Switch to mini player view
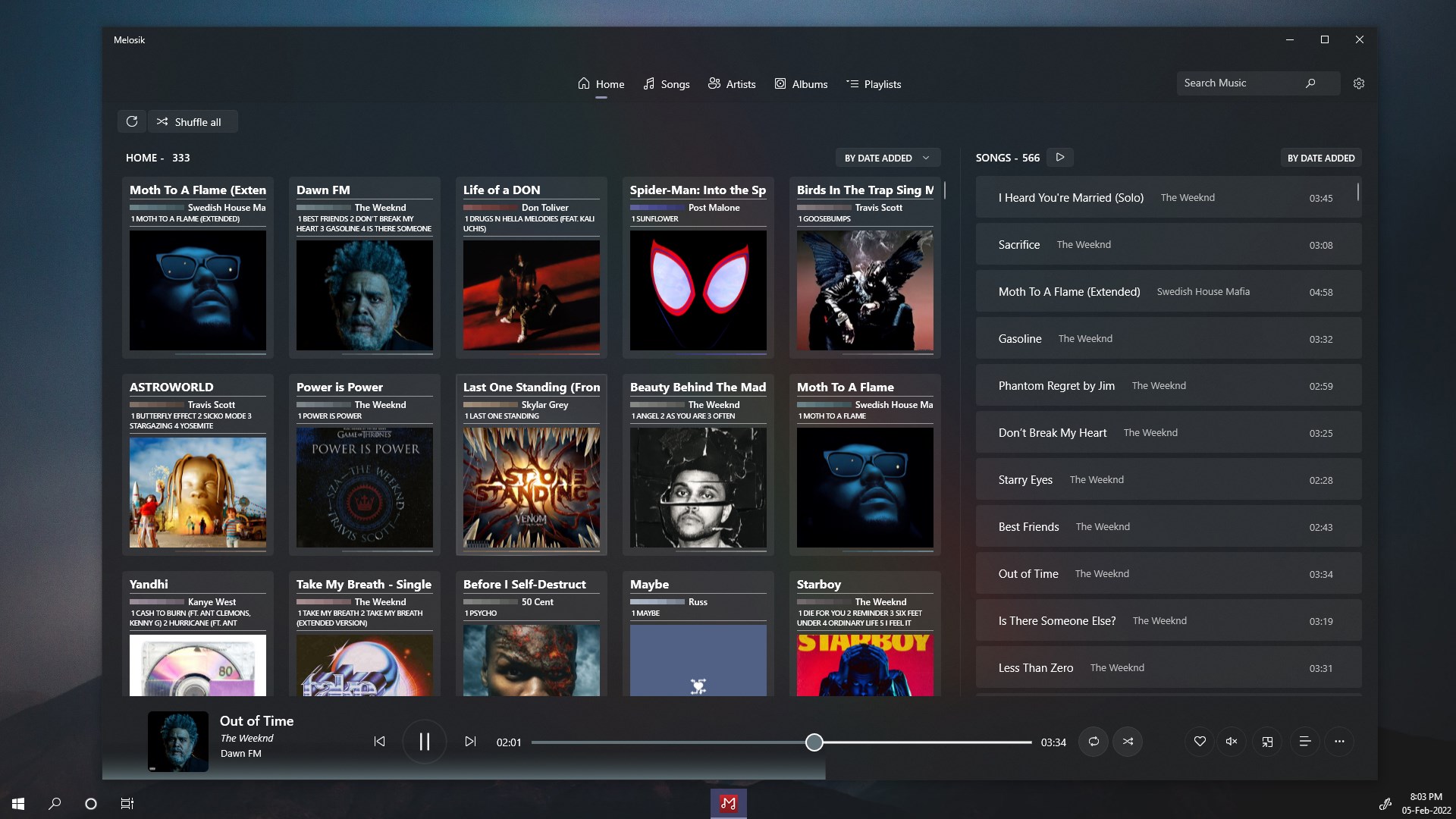The height and width of the screenshot is (819, 1456). click(x=1267, y=742)
